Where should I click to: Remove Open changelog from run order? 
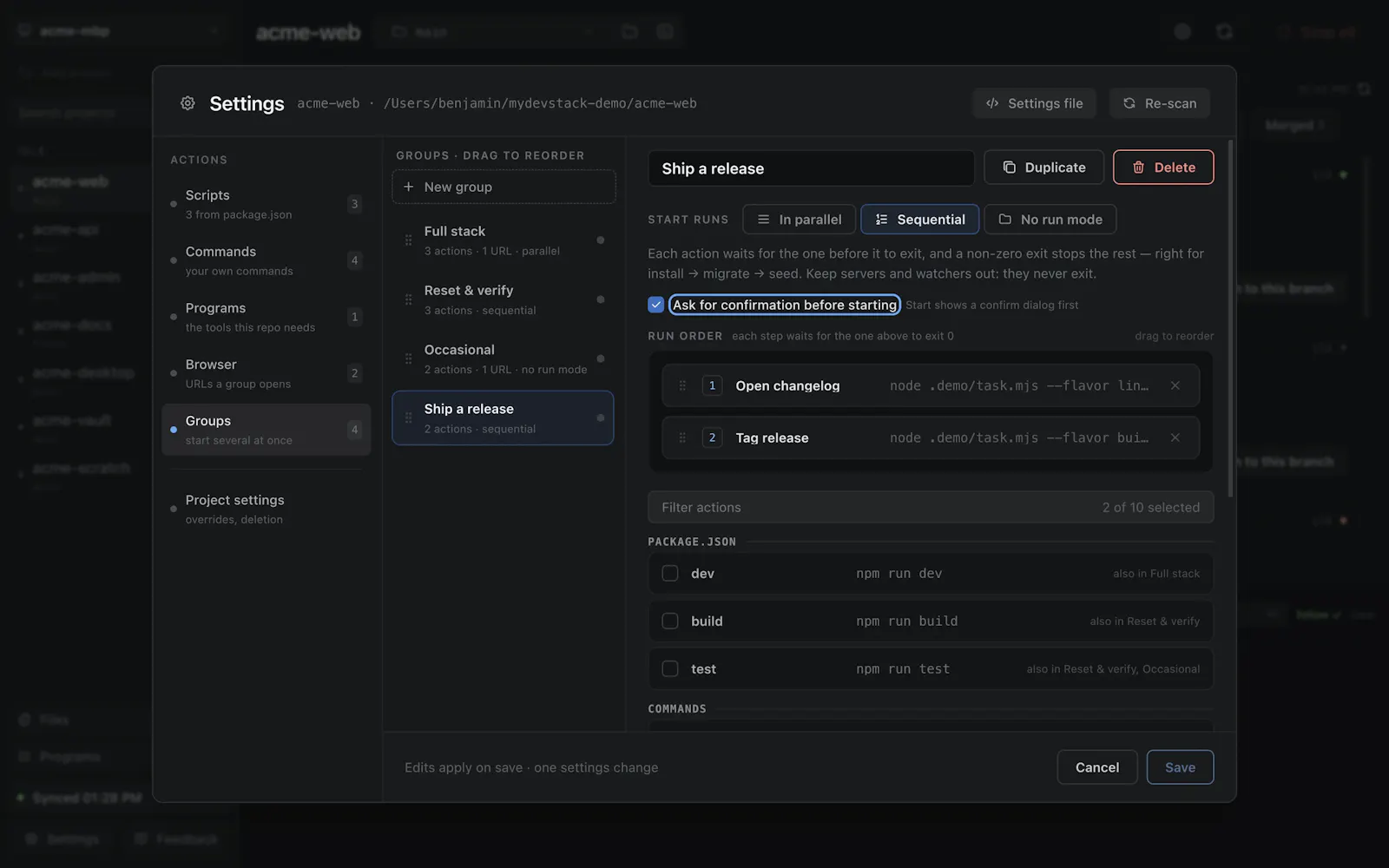tap(1175, 385)
